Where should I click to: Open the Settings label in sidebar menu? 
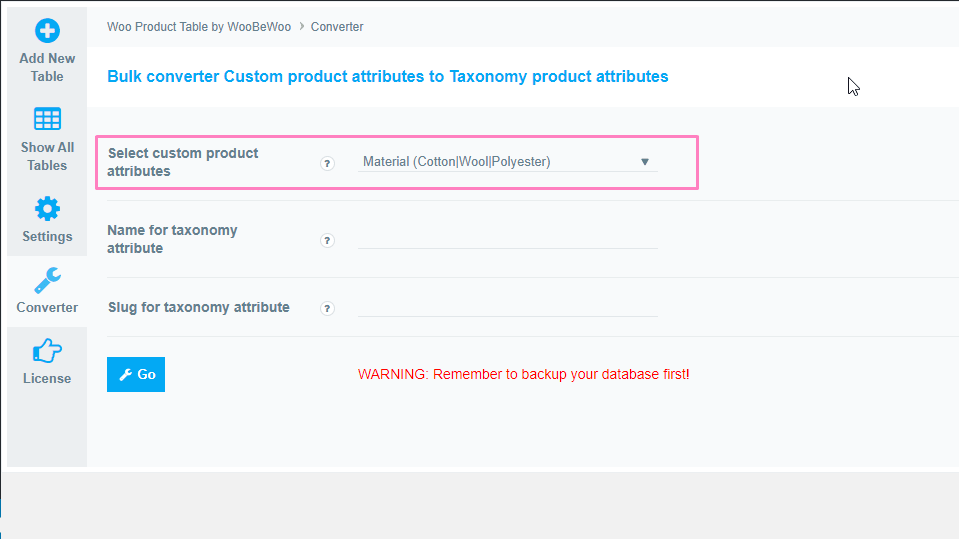point(47,236)
